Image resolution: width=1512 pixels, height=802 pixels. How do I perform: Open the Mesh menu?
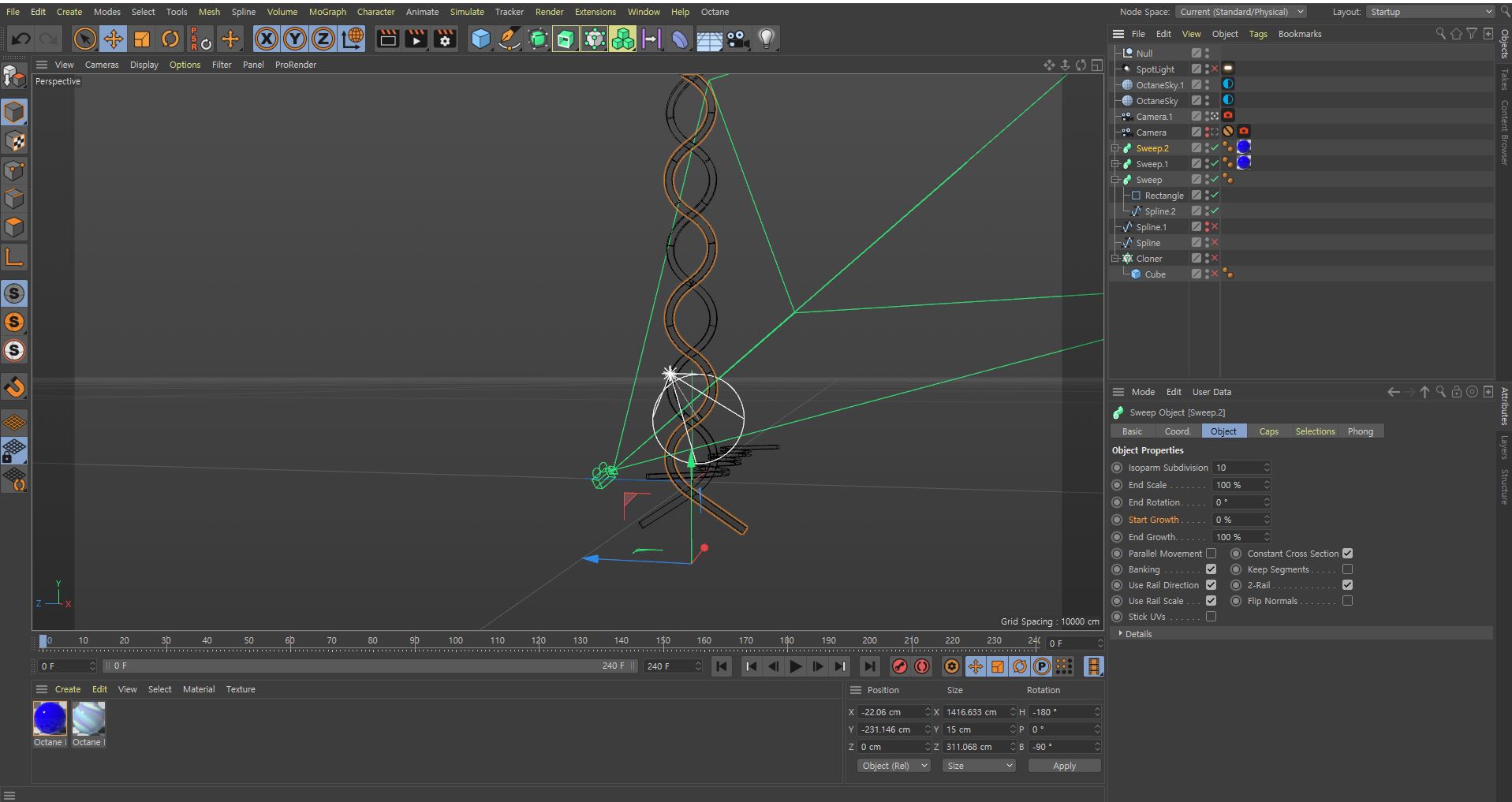(209, 12)
